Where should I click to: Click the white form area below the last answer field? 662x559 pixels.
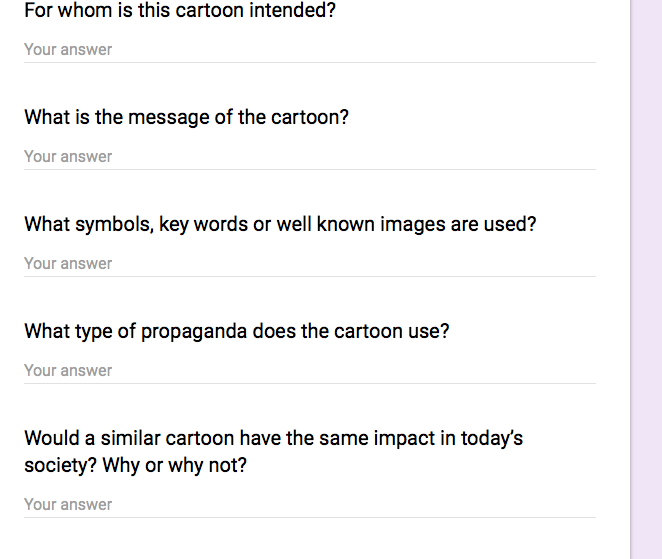(309, 540)
